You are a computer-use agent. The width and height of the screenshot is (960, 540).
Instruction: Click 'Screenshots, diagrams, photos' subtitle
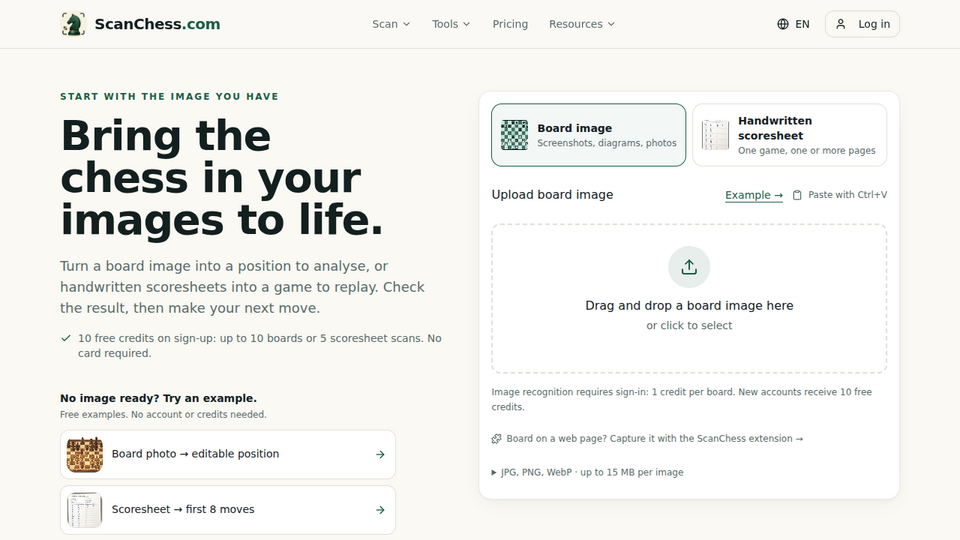pyautogui.click(x=607, y=143)
